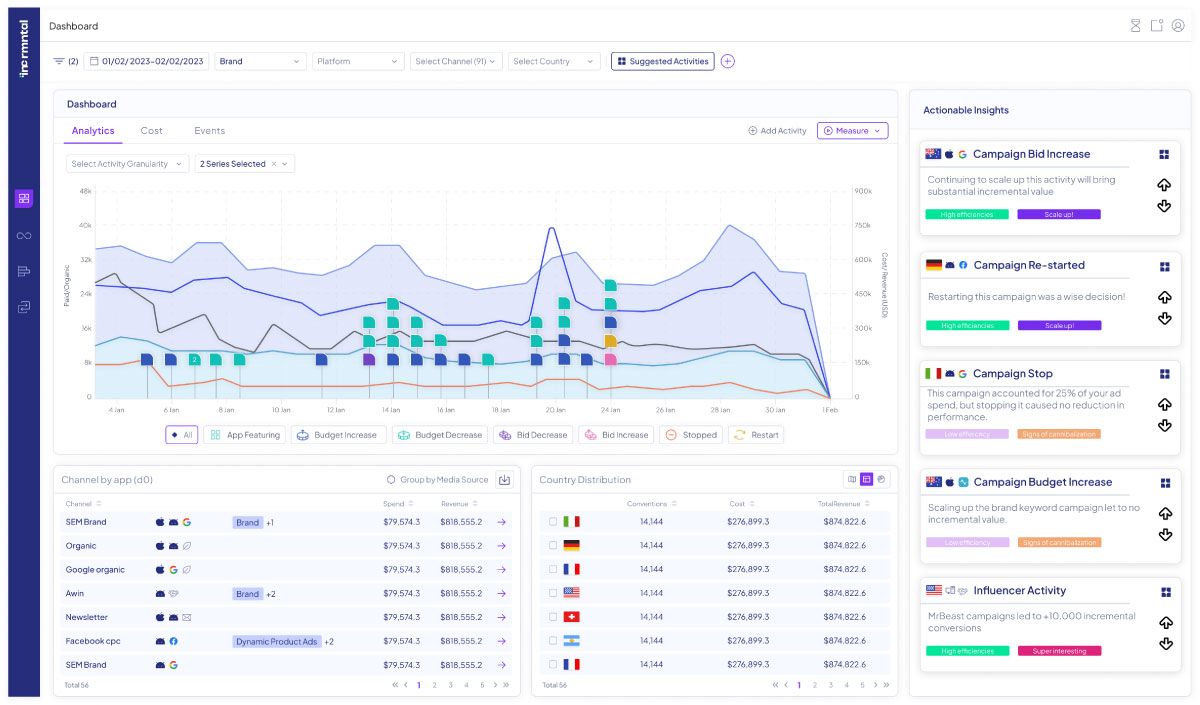Click the Add Activity button
The image size is (1200, 705).
[x=777, y=131]
